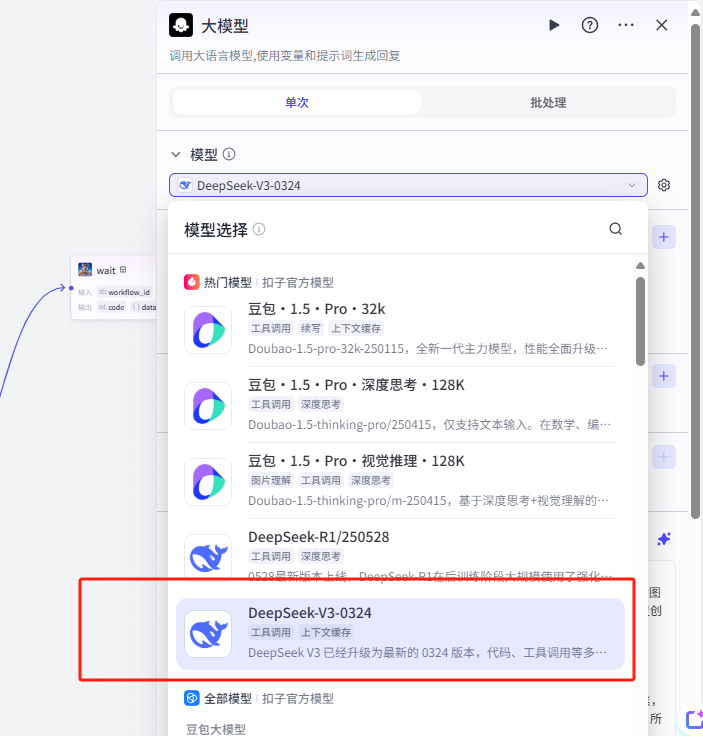This screenshot has width=703, height=736.
Task: Select DeepSeek-V3-0324 in the model list
Action: pyautogui.click(x=400, y=634)
